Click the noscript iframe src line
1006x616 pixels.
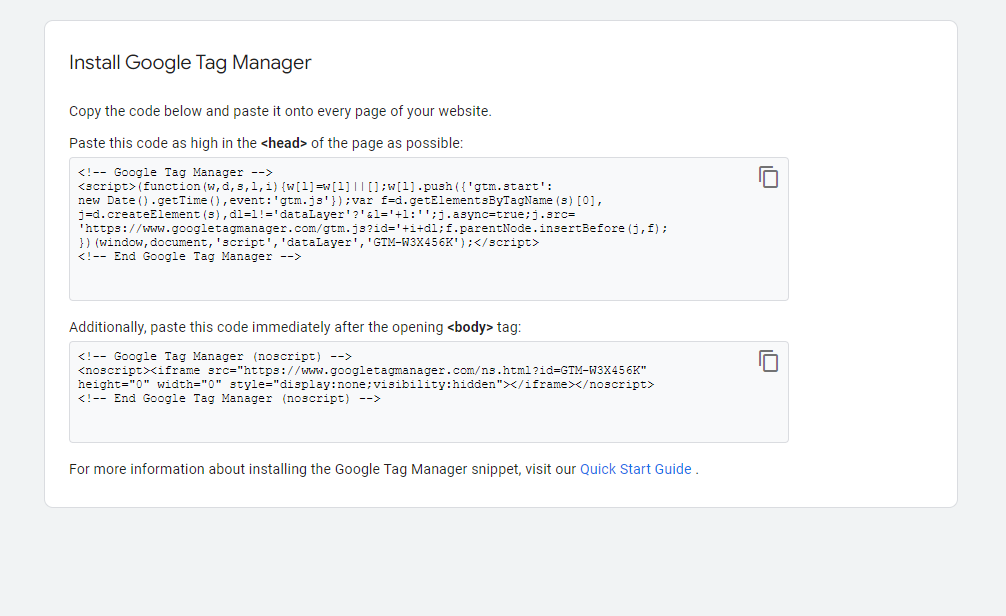[x=362, y=370]
